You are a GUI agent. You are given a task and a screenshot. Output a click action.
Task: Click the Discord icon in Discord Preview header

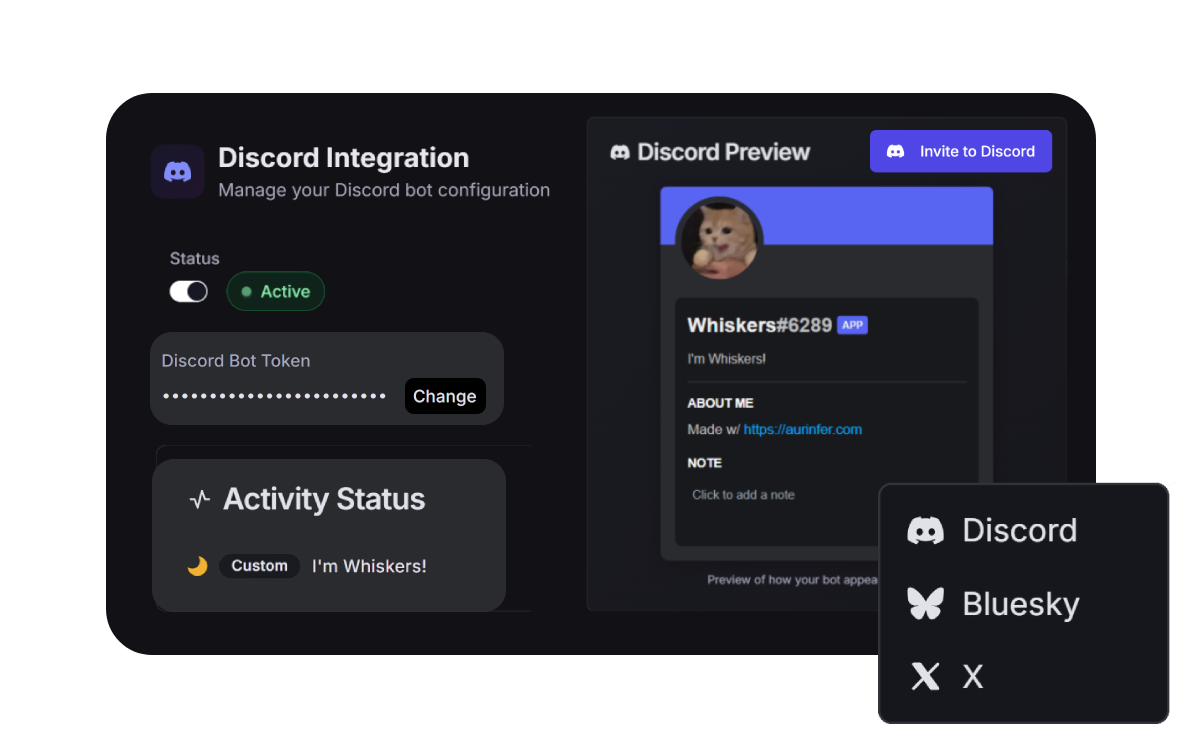click(x=620, y=152)
